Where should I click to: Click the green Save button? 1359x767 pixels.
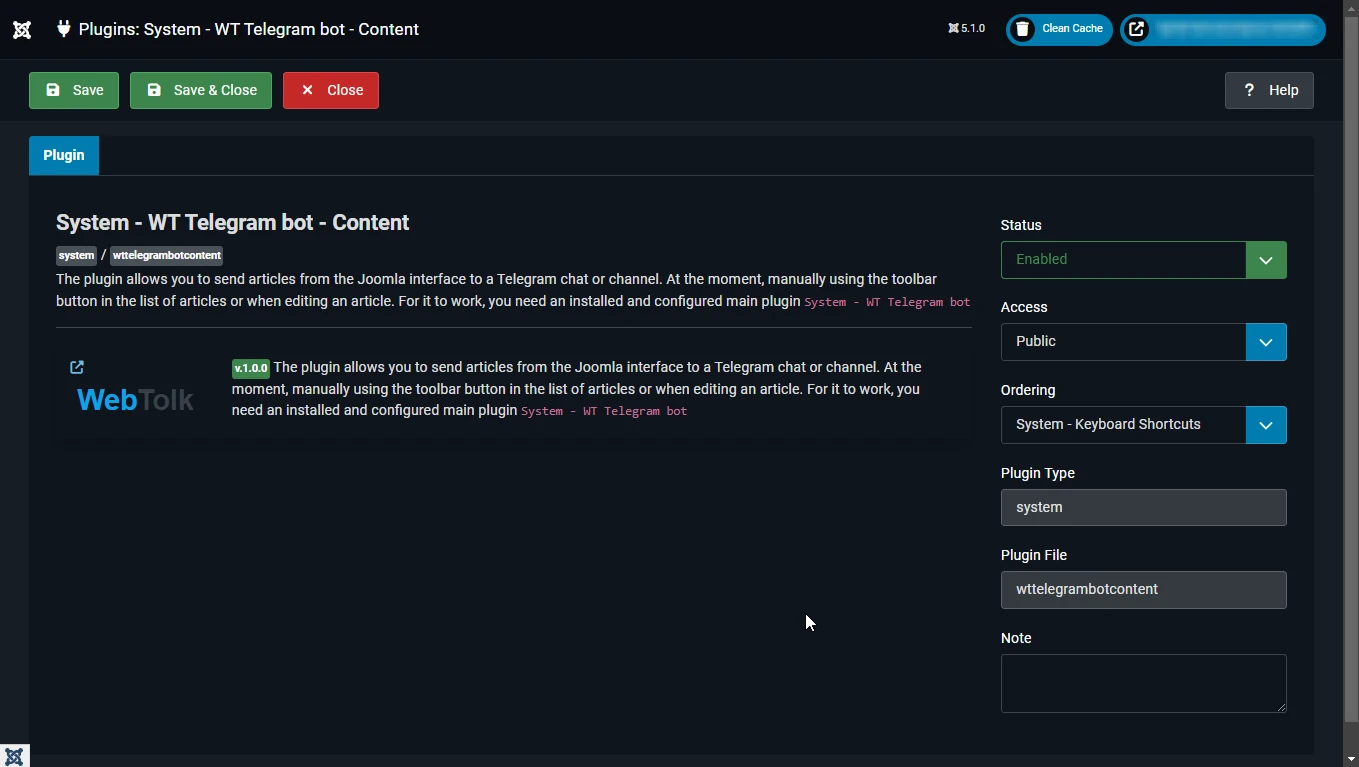click(74, 90)
